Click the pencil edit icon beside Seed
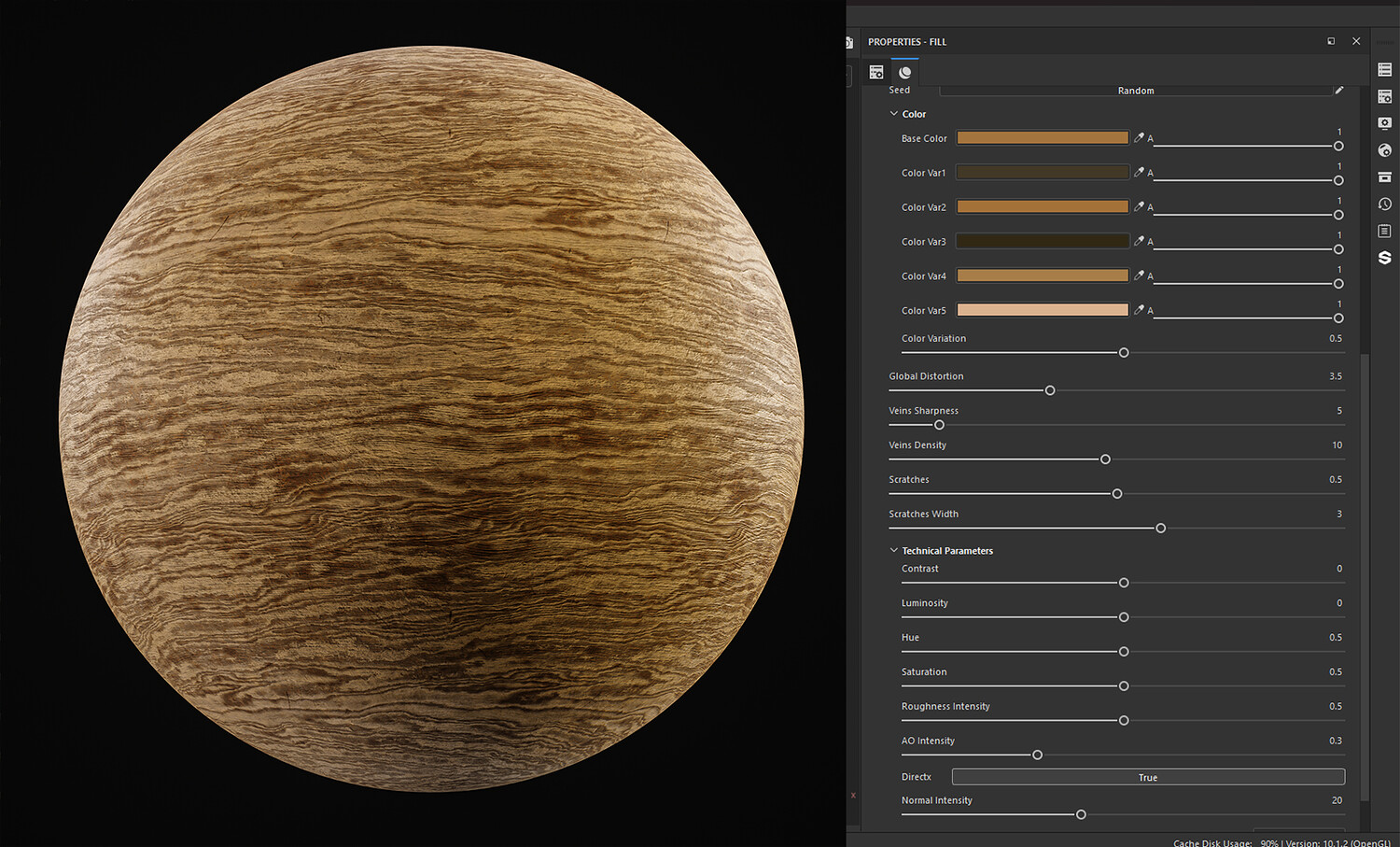The image size is (1400, 847). [1338, 91]
